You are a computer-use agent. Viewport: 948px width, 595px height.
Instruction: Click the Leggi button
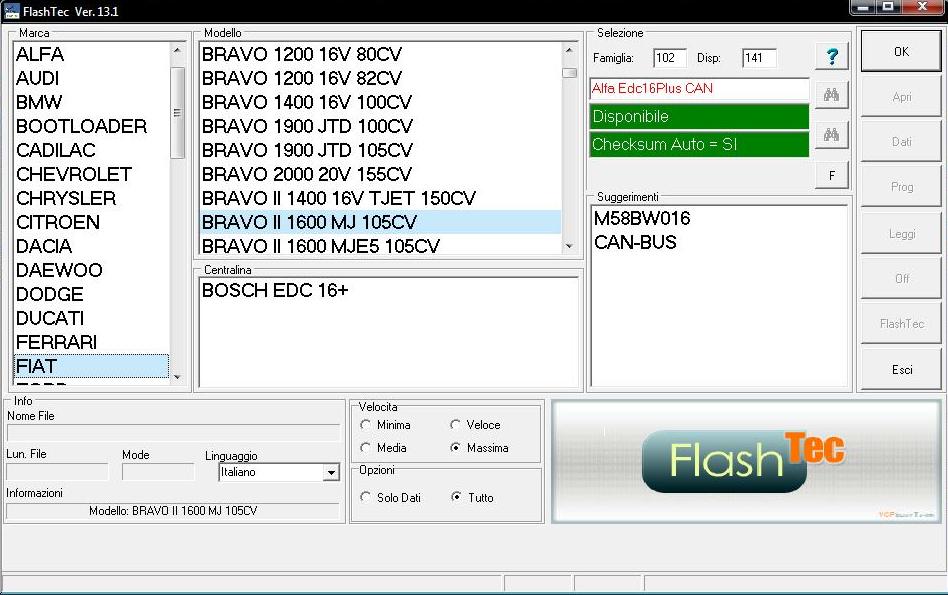click(901, 233)
